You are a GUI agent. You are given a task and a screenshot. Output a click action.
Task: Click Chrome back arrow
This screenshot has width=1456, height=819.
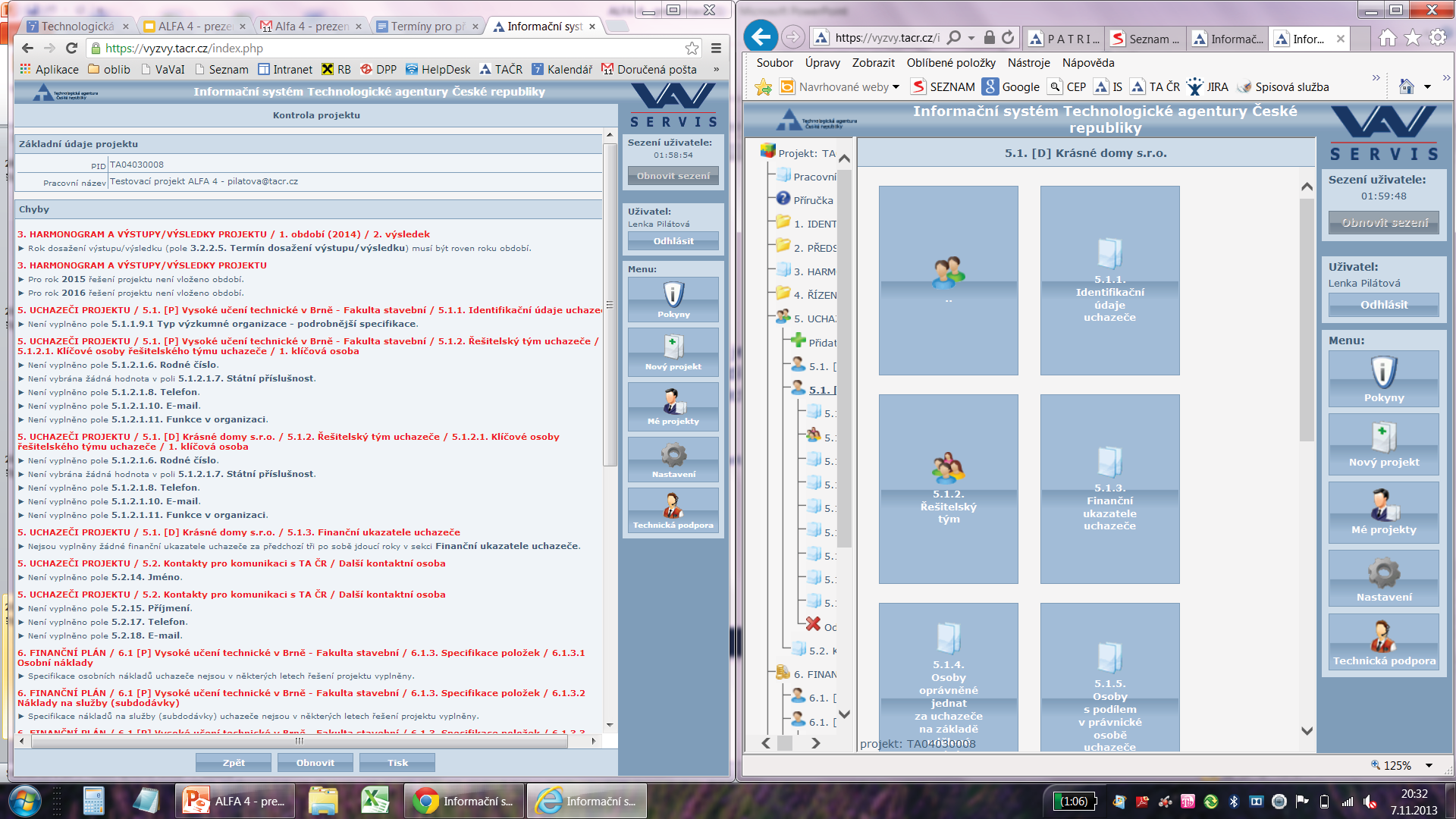coord(27,48)
